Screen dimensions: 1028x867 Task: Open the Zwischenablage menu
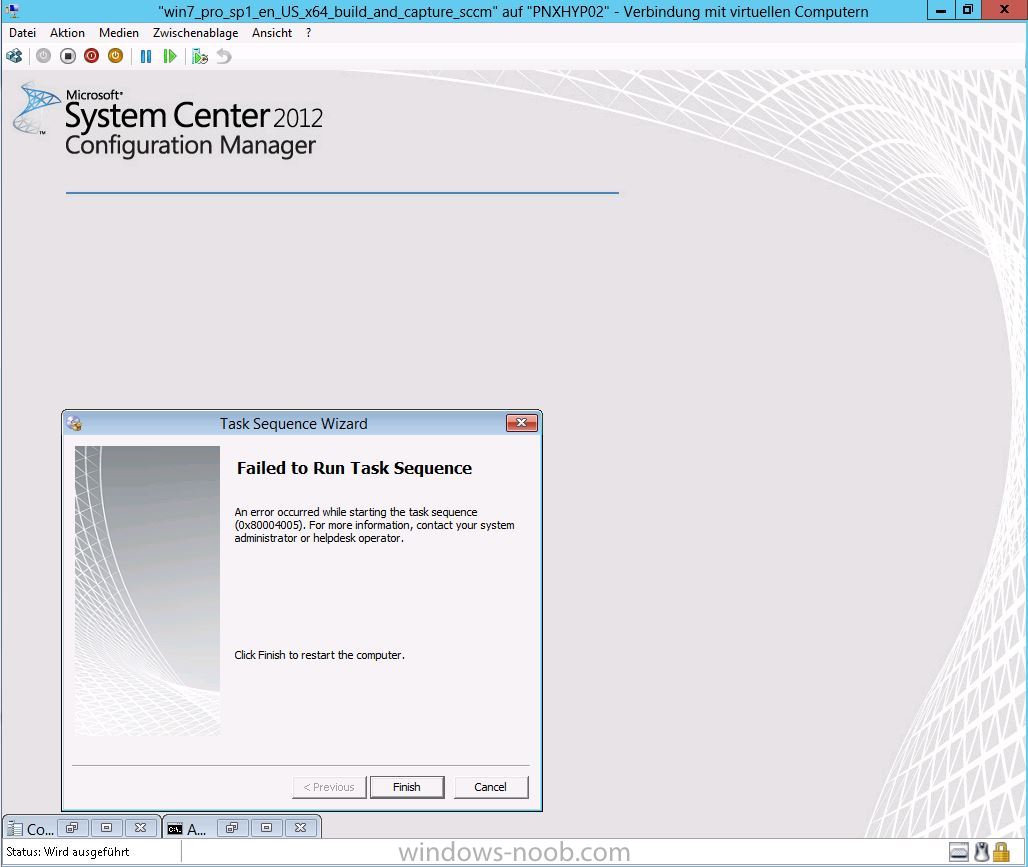click(x=195, y=33)
